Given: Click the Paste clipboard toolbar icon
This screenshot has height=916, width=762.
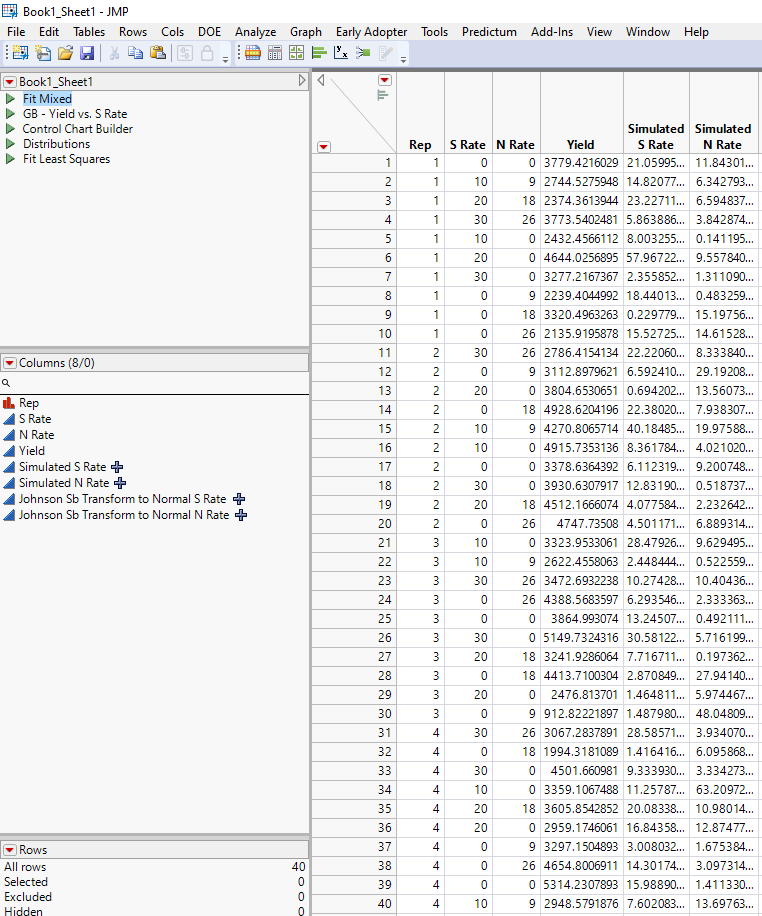Looking at the screenshot, I should tap(157, 53).
